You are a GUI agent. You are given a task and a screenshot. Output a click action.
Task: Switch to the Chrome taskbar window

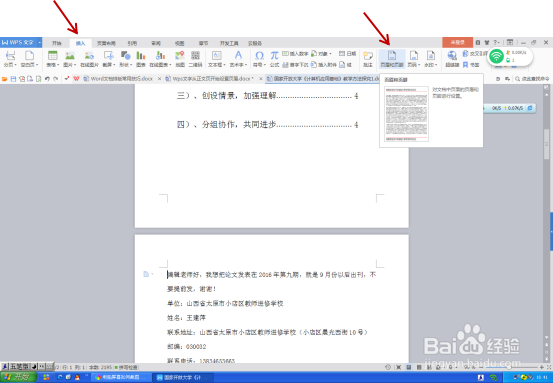(x=122, y=377)
